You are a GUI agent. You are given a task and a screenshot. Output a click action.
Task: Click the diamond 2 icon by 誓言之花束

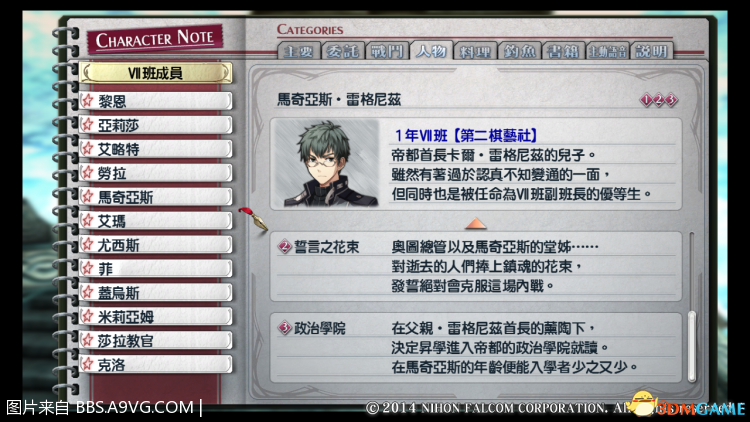coord(285,247)
